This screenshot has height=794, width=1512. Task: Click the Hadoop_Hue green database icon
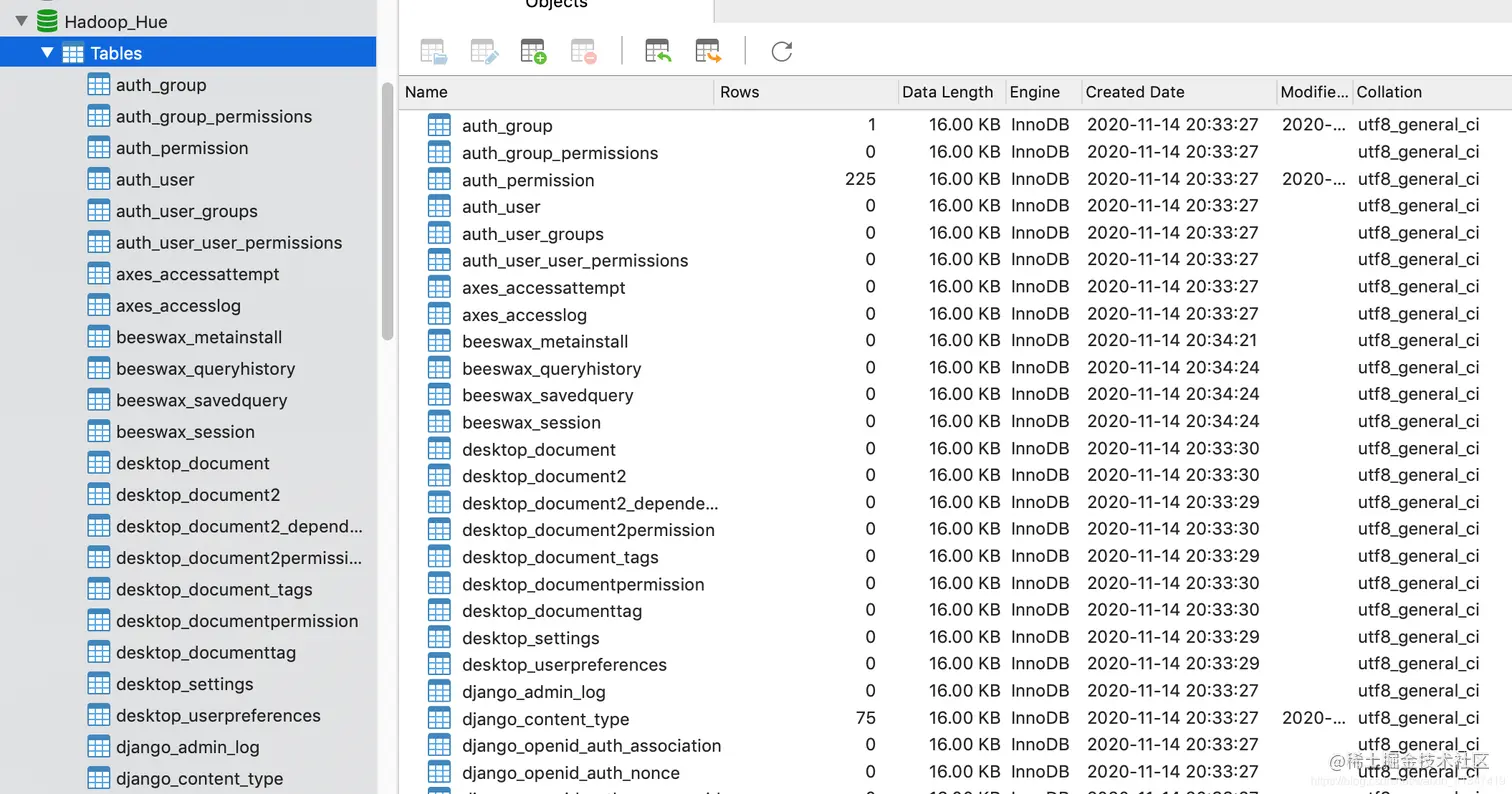click(47, 21)
